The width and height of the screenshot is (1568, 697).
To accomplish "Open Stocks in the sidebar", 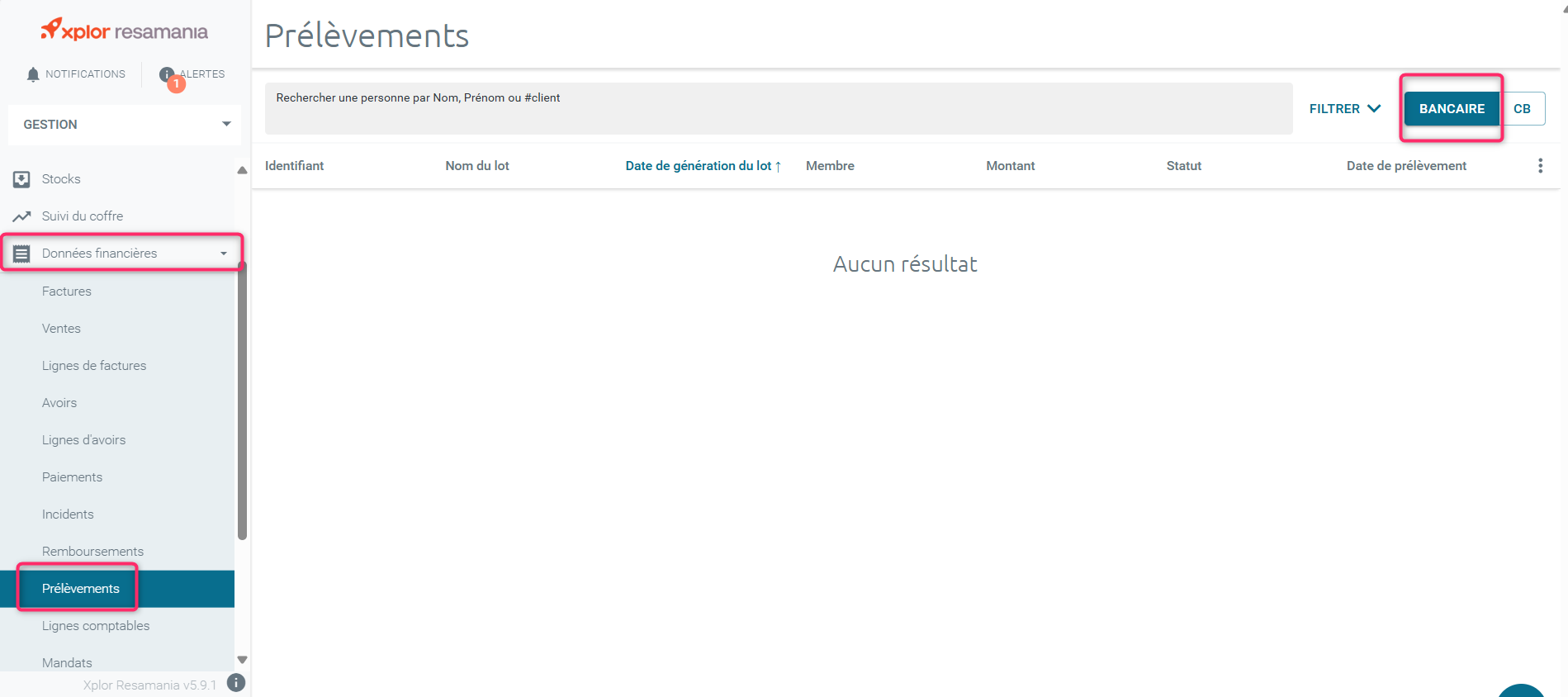I will click(x=61, y=179).
